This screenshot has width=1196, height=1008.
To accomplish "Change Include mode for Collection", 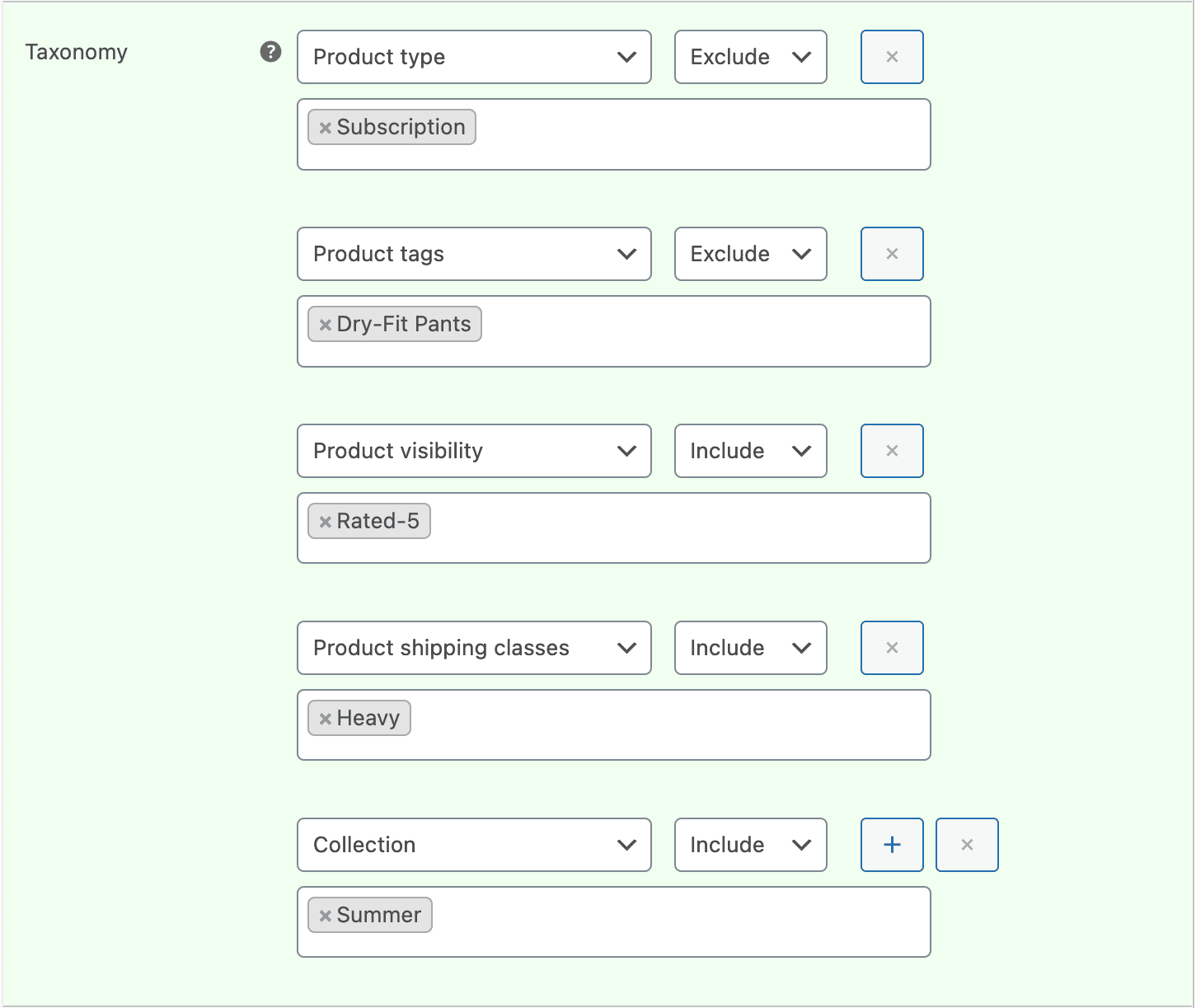I will pyautogui.click(x=750, y=845).
